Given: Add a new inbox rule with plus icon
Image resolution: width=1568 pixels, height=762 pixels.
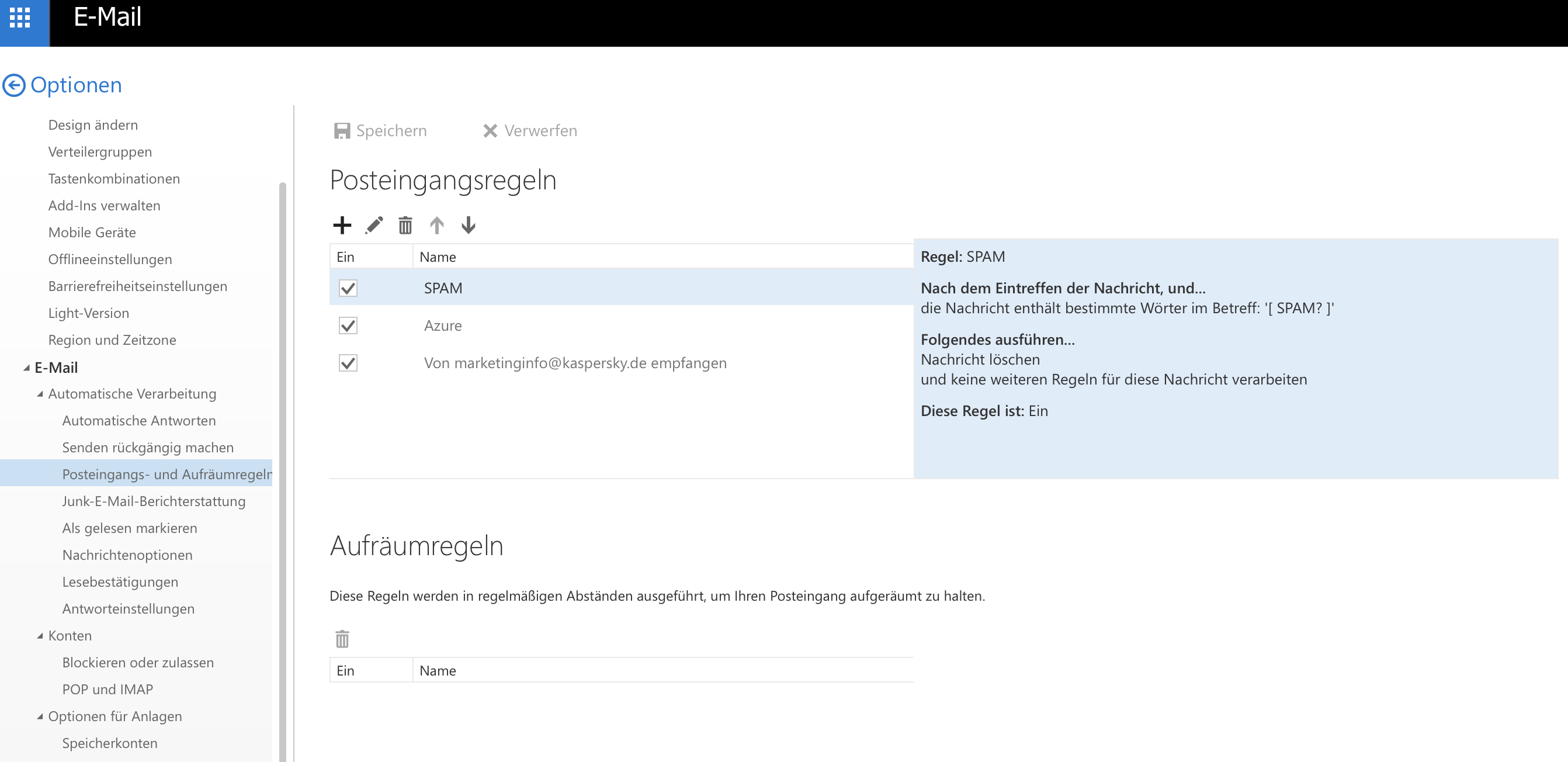Looking at the screenshot, I should [x=342, y=225].
